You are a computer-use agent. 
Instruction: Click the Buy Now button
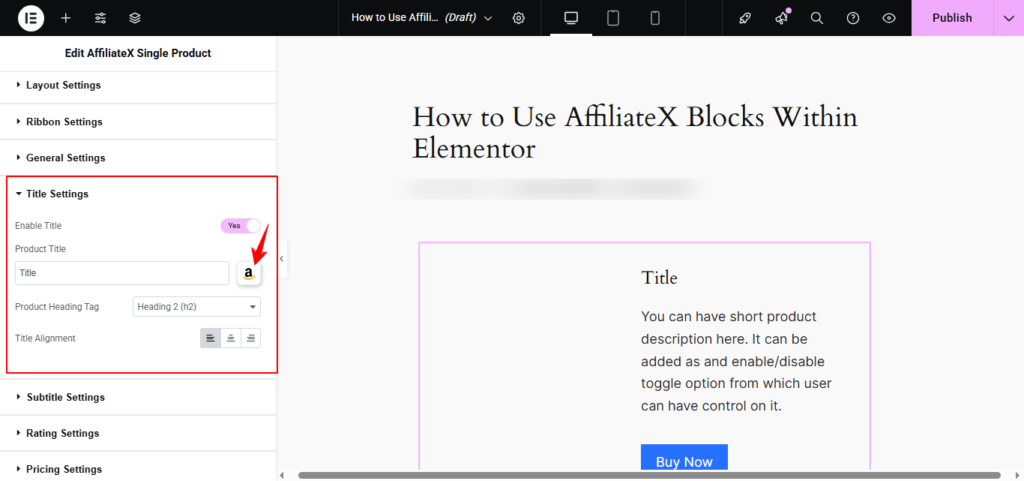[684, 460]
